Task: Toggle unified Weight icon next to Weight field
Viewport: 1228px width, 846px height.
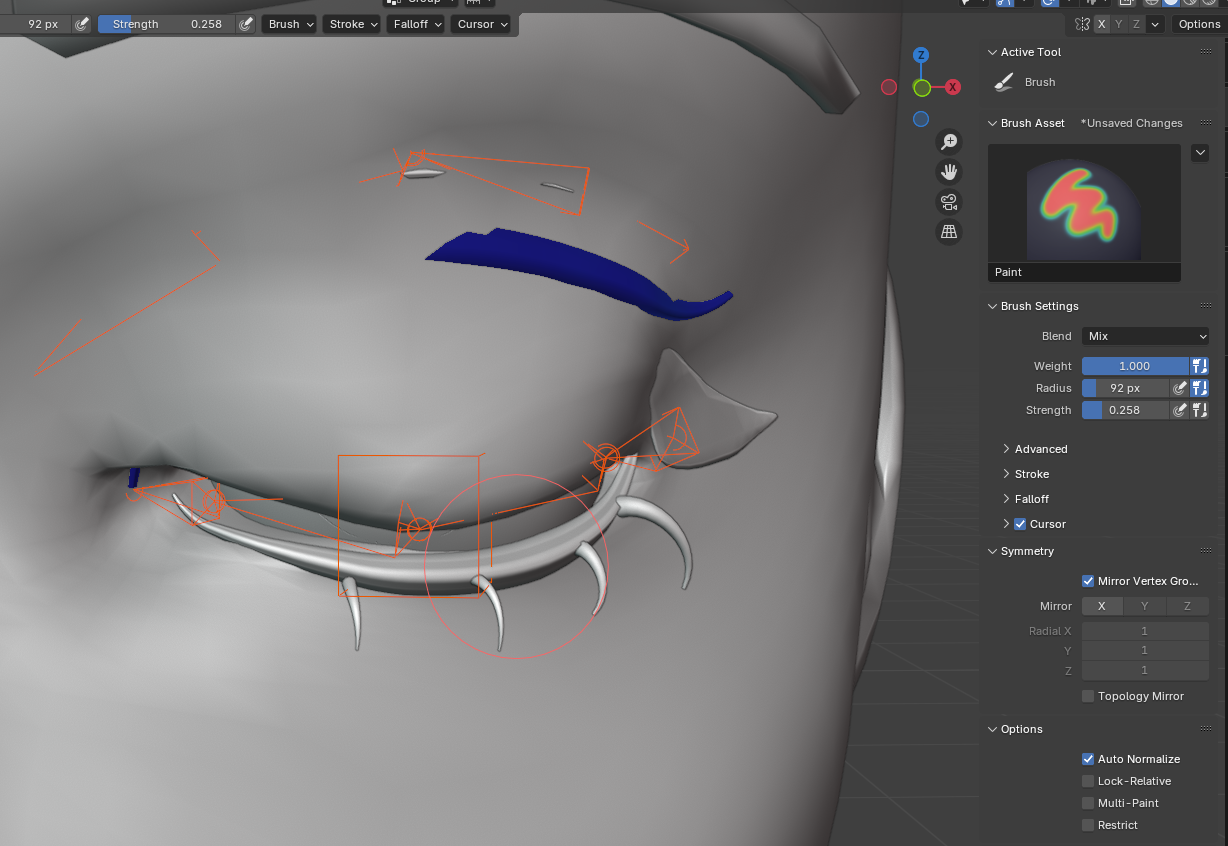Action: [1200, 366]
